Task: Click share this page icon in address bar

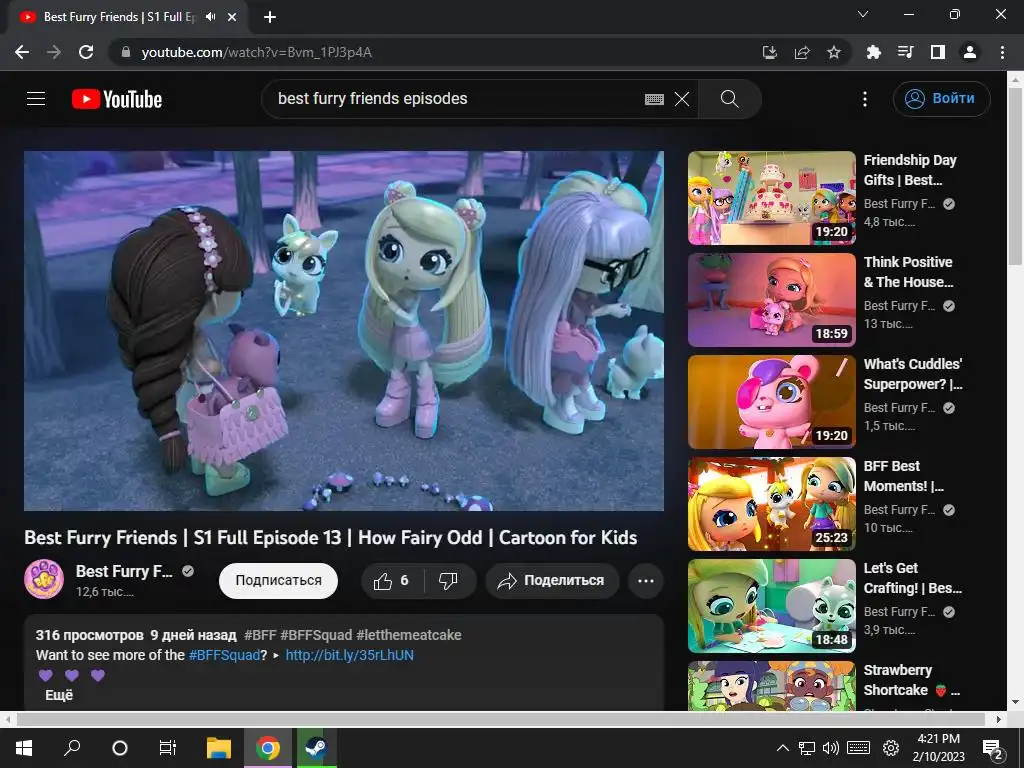Action: coord(802,52)
